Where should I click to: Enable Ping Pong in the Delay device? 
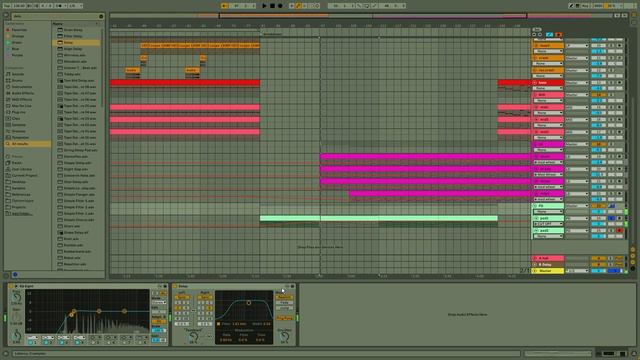(284, 318)
